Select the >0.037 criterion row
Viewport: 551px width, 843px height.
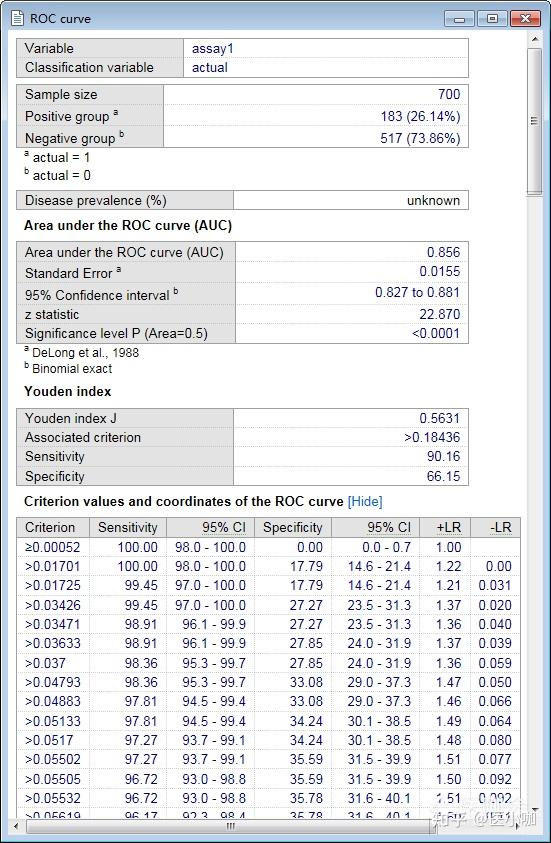[x=268, y=663]
